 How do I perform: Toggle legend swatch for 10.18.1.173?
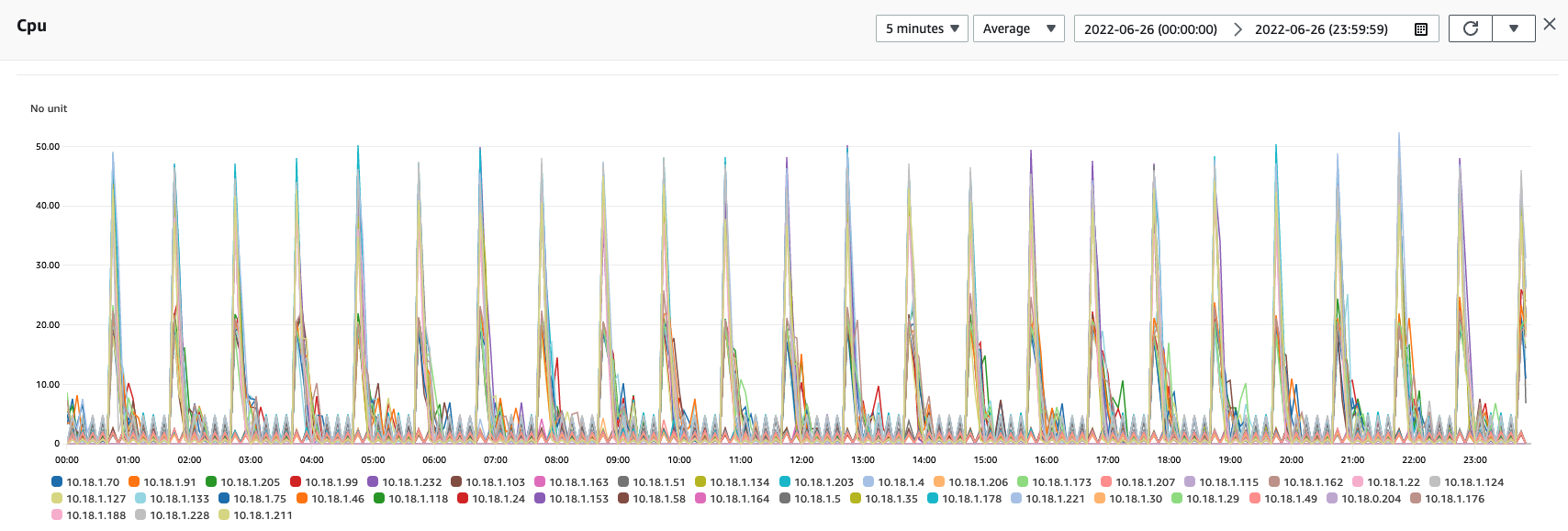(x=1023, y=481)
